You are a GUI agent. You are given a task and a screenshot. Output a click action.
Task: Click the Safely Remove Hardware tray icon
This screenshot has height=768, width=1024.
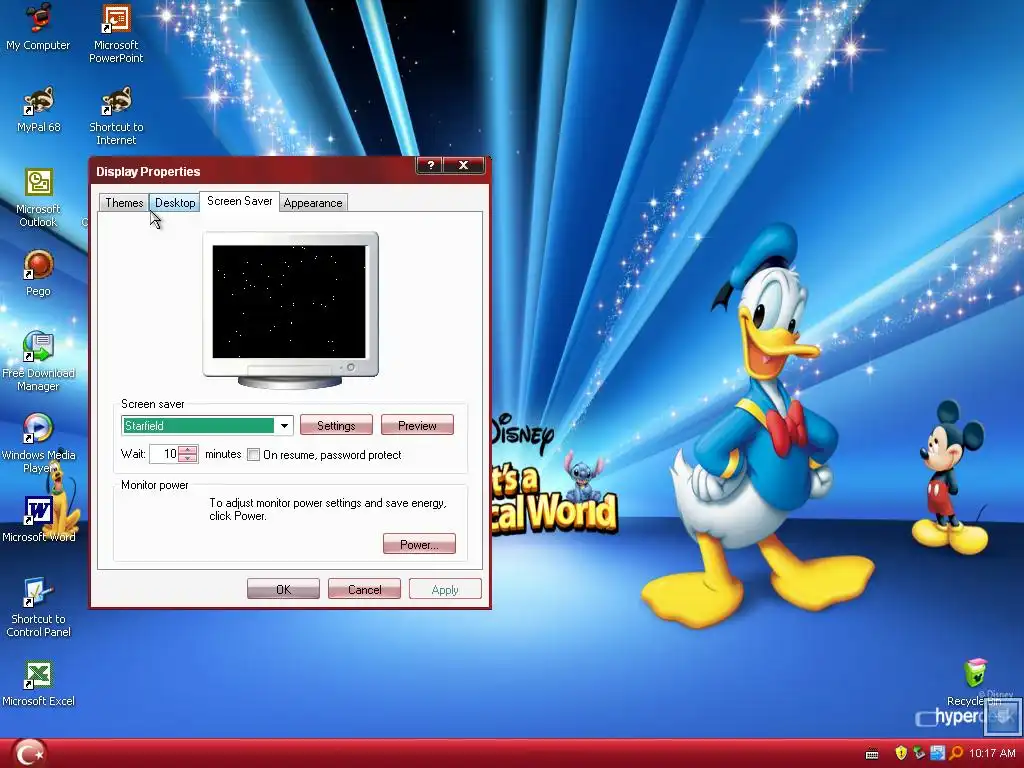coord(920,753)
